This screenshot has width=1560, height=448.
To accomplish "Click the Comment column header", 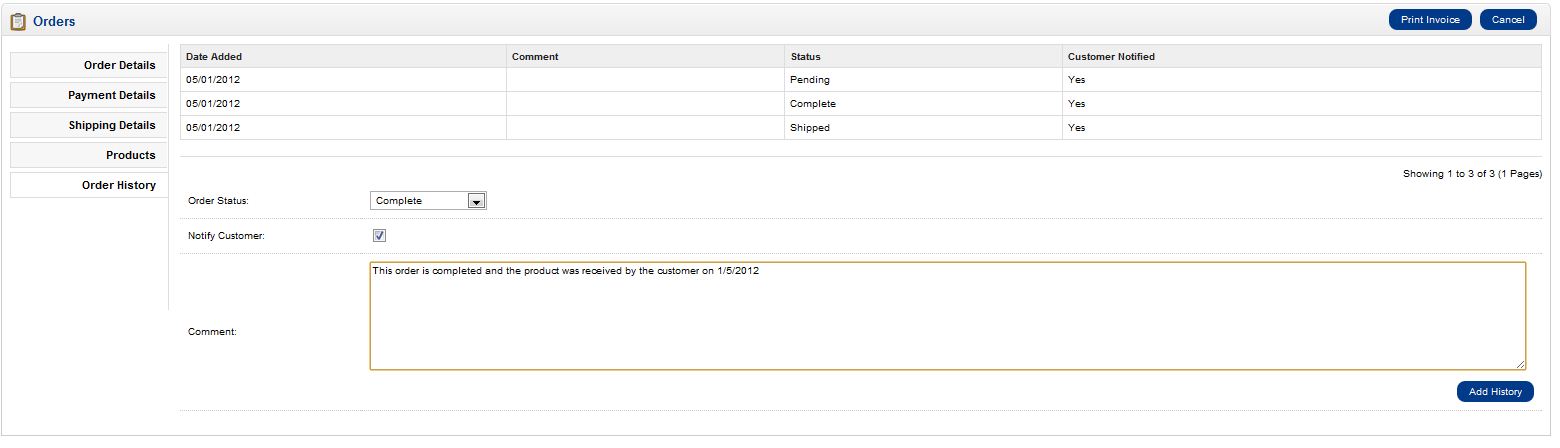I will click(x=535, y=57).
